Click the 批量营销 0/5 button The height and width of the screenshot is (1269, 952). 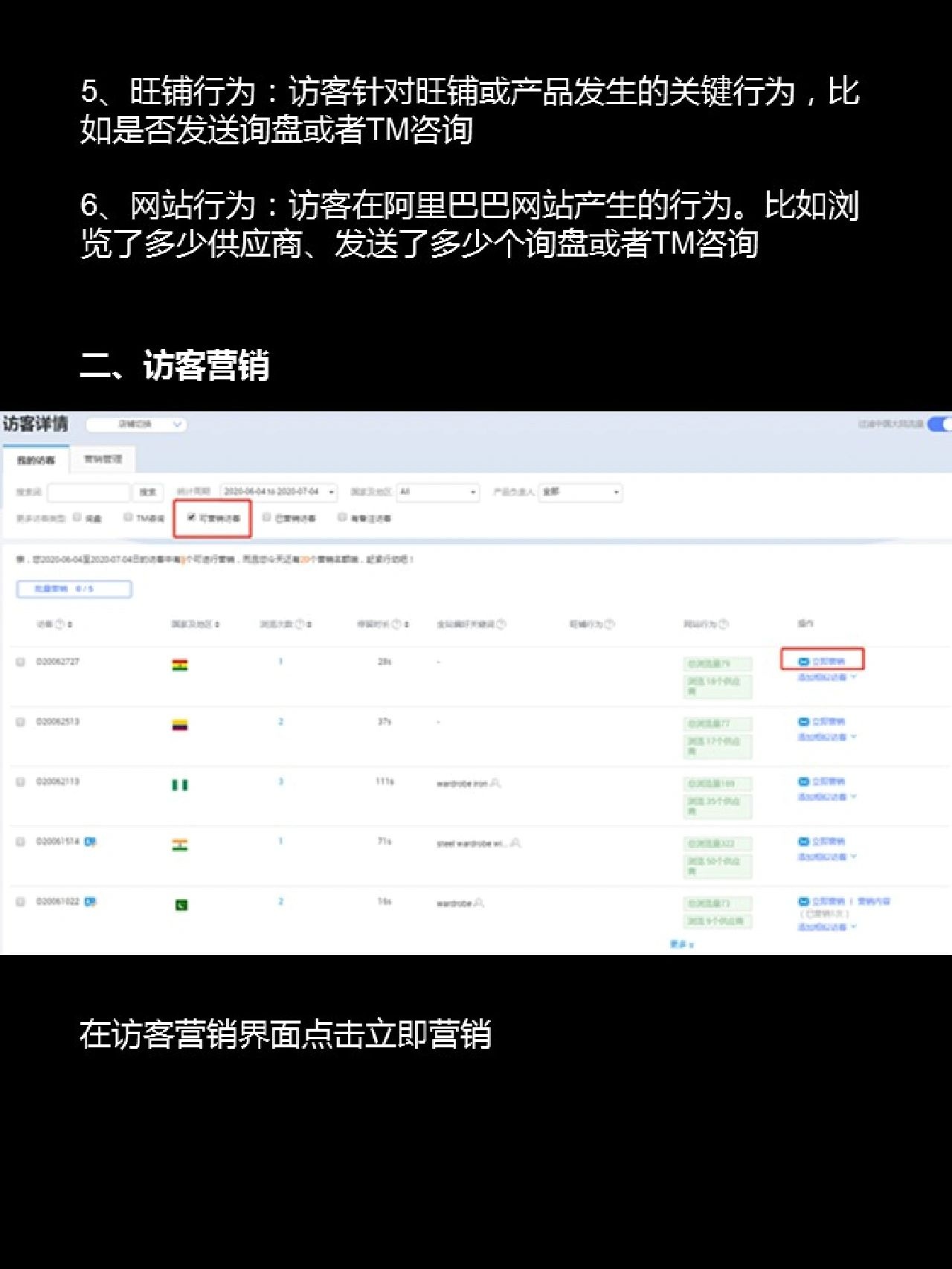(x=74, y=589)
